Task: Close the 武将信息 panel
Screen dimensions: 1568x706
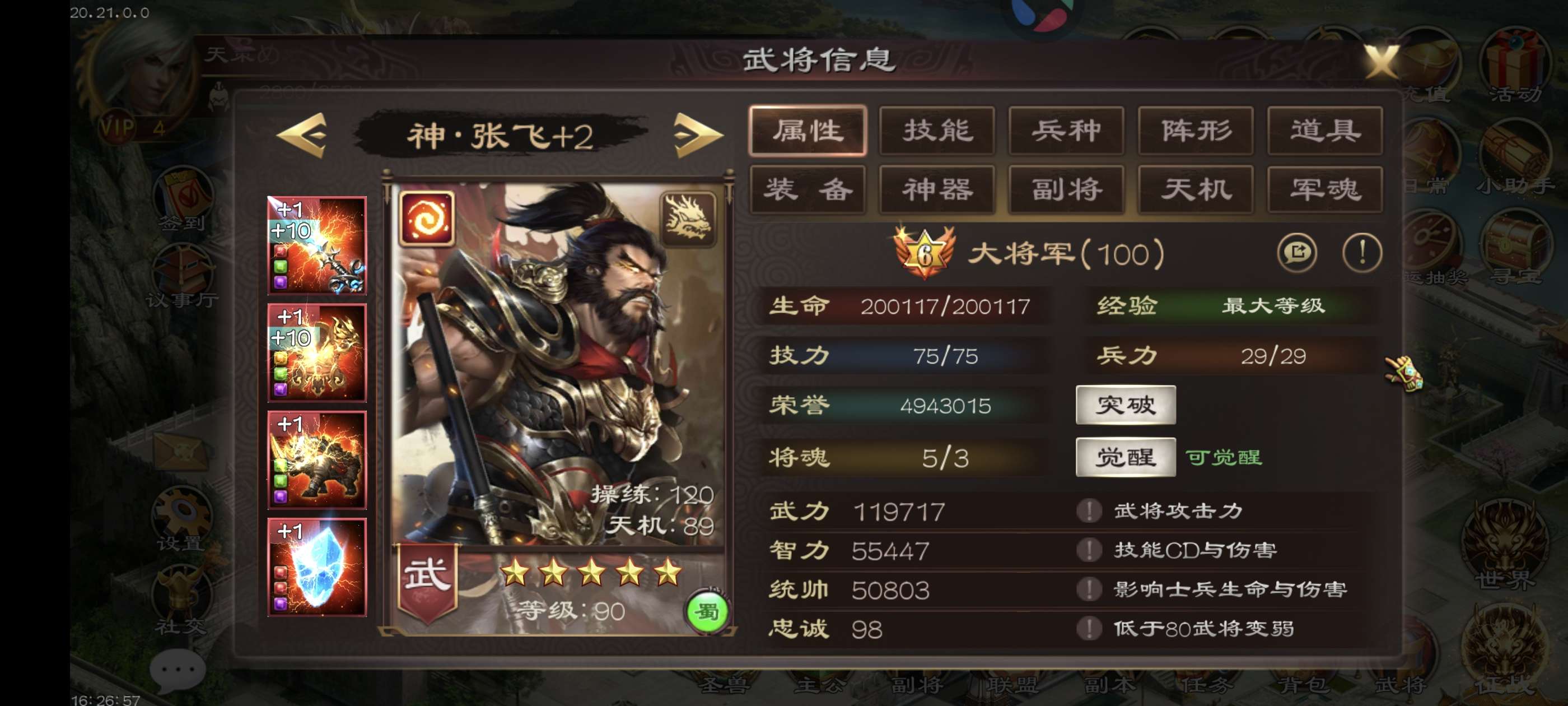Action: 1380,61
